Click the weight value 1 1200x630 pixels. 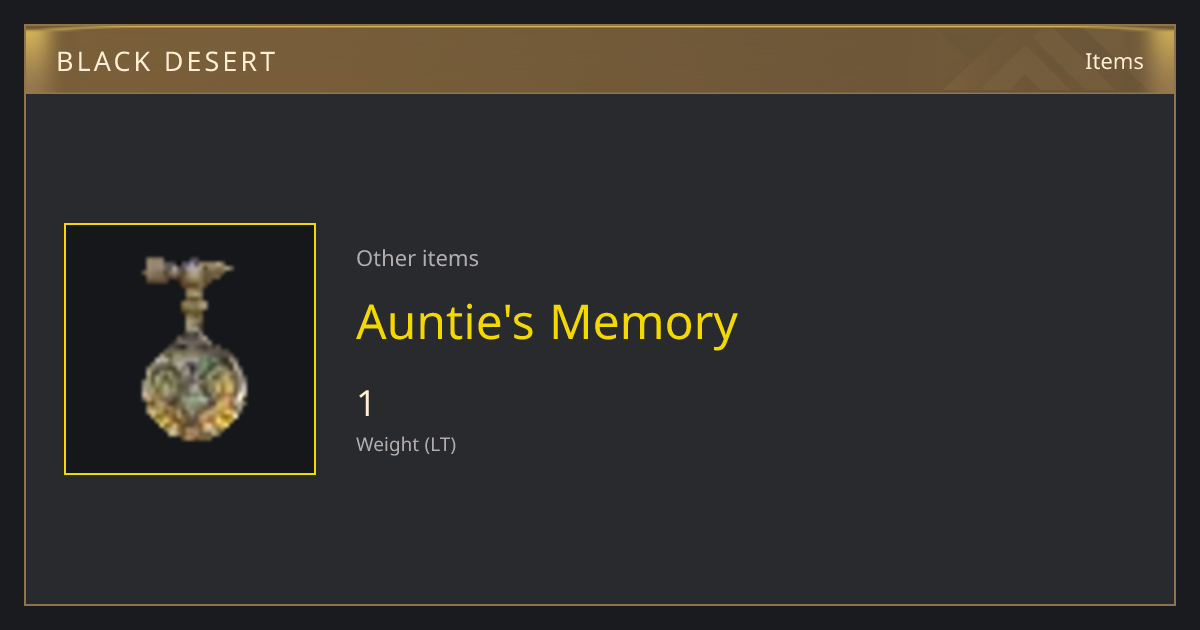366,404
